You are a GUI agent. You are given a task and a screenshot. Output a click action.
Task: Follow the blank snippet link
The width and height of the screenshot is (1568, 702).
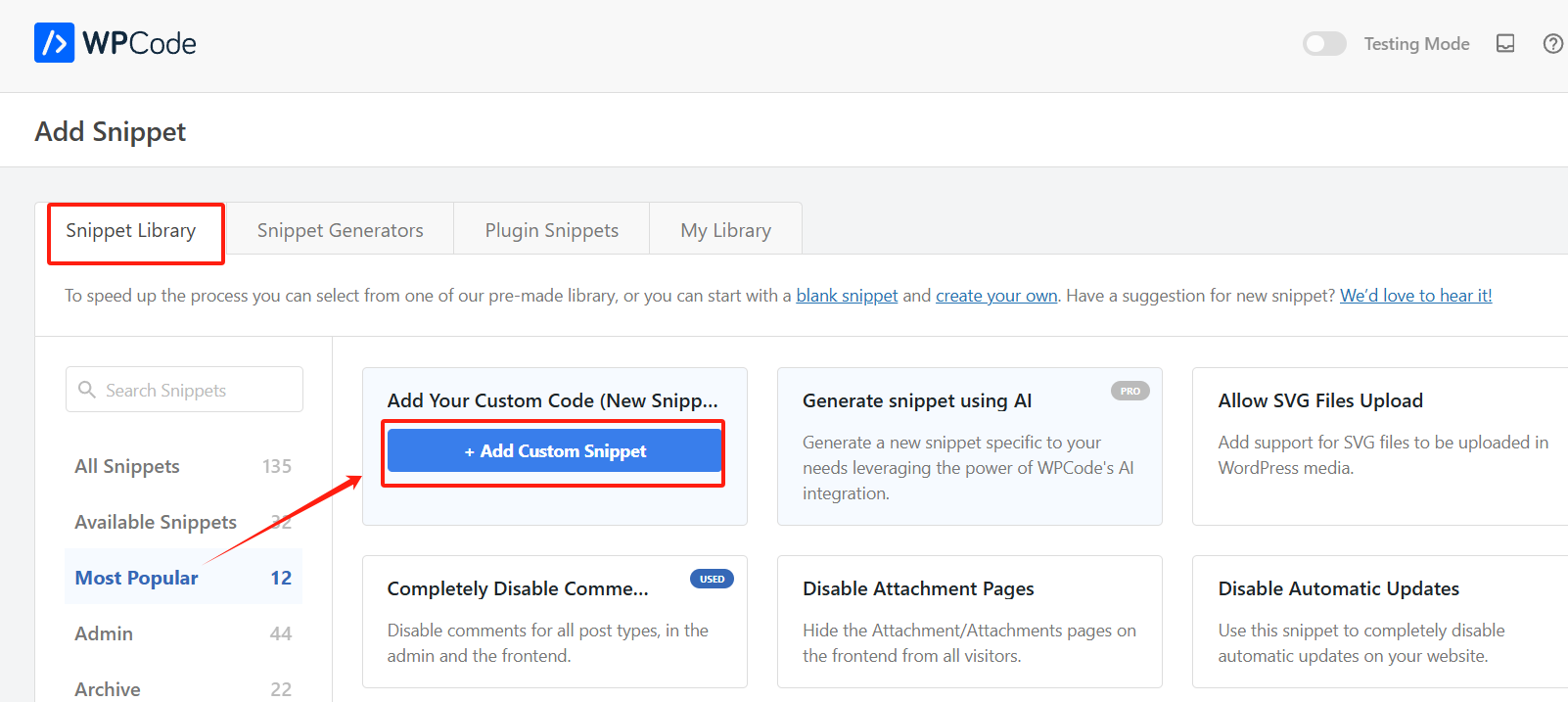pyautogui.click(x=847, y=296)
